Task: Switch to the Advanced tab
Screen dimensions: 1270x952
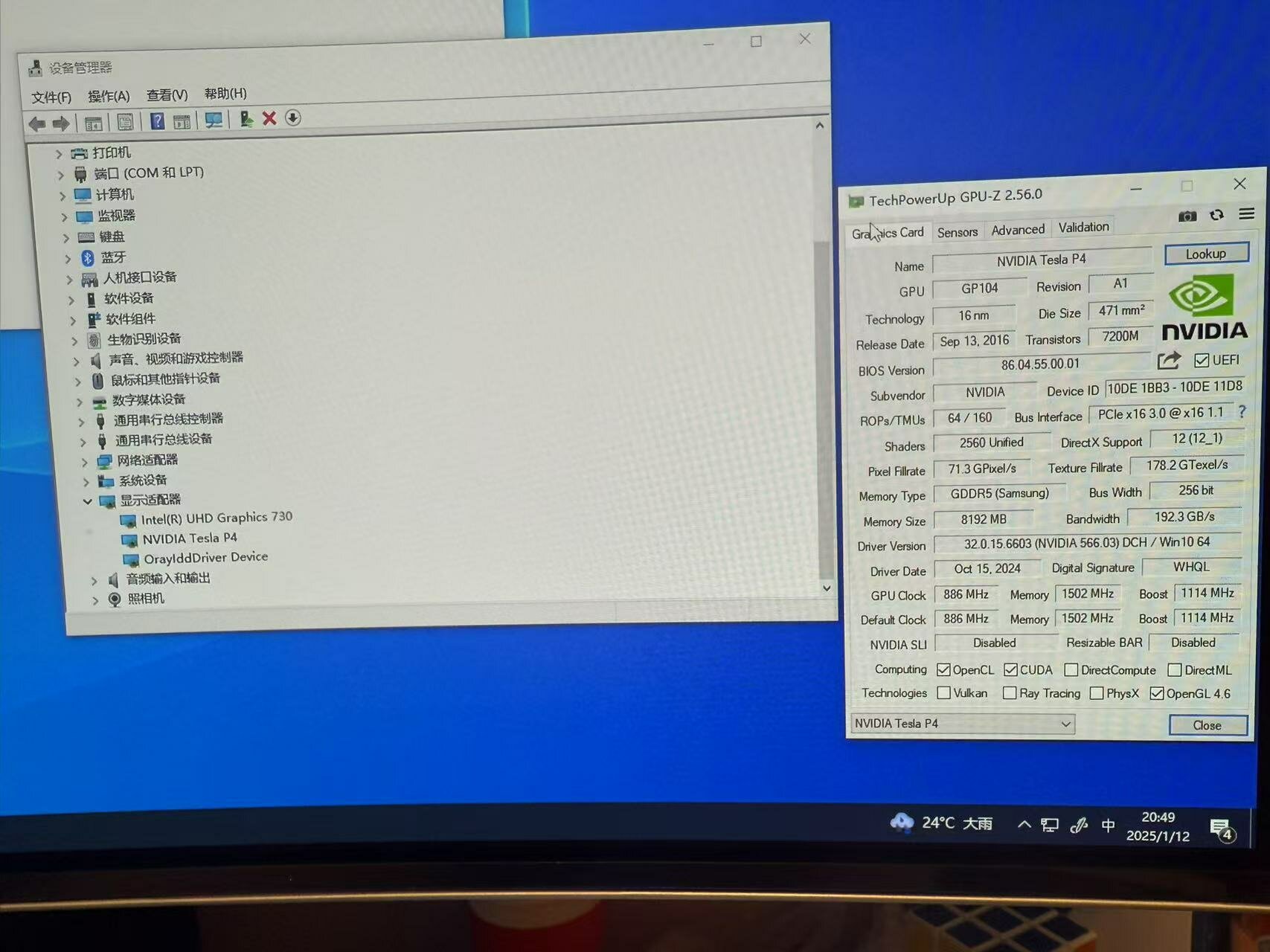Action: tap(1018, 230)
